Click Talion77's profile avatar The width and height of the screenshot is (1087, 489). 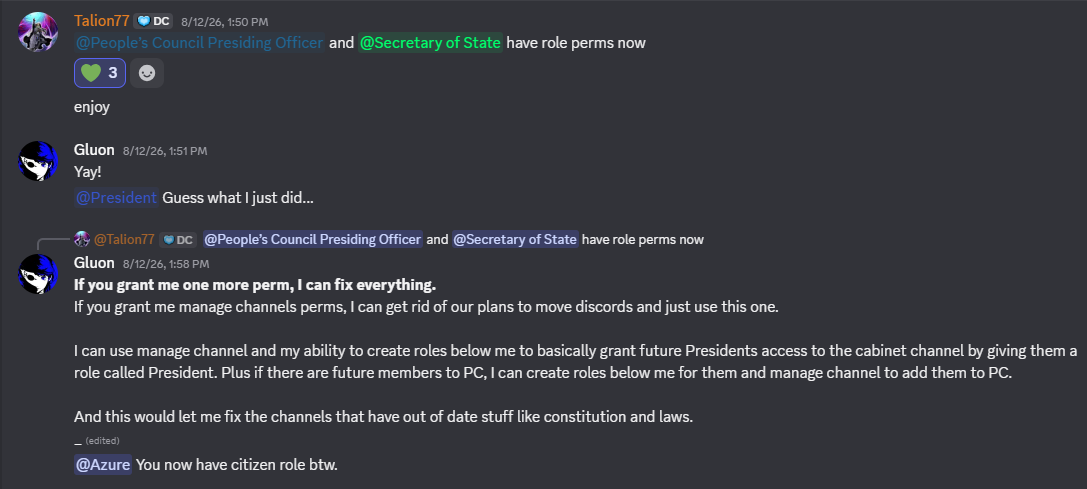tap(37, 32)
